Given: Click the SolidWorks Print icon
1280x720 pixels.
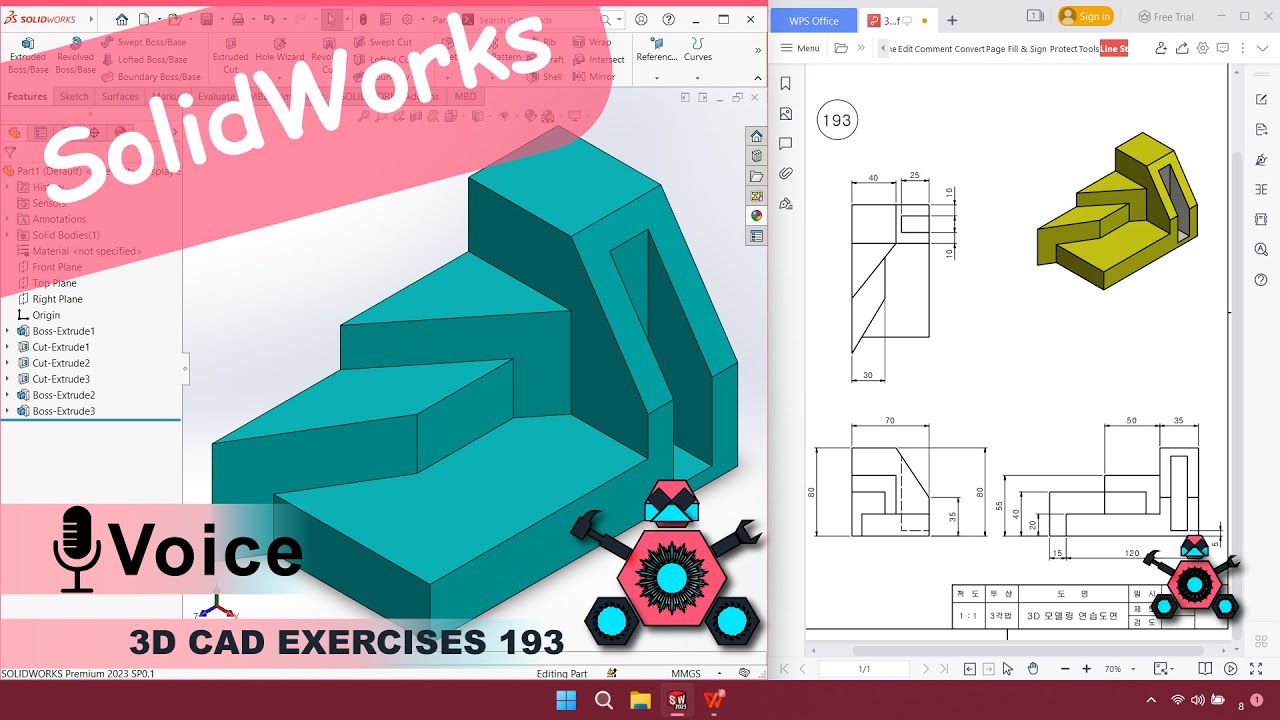Looking at the screenshot, I should [x=238, y=19].
